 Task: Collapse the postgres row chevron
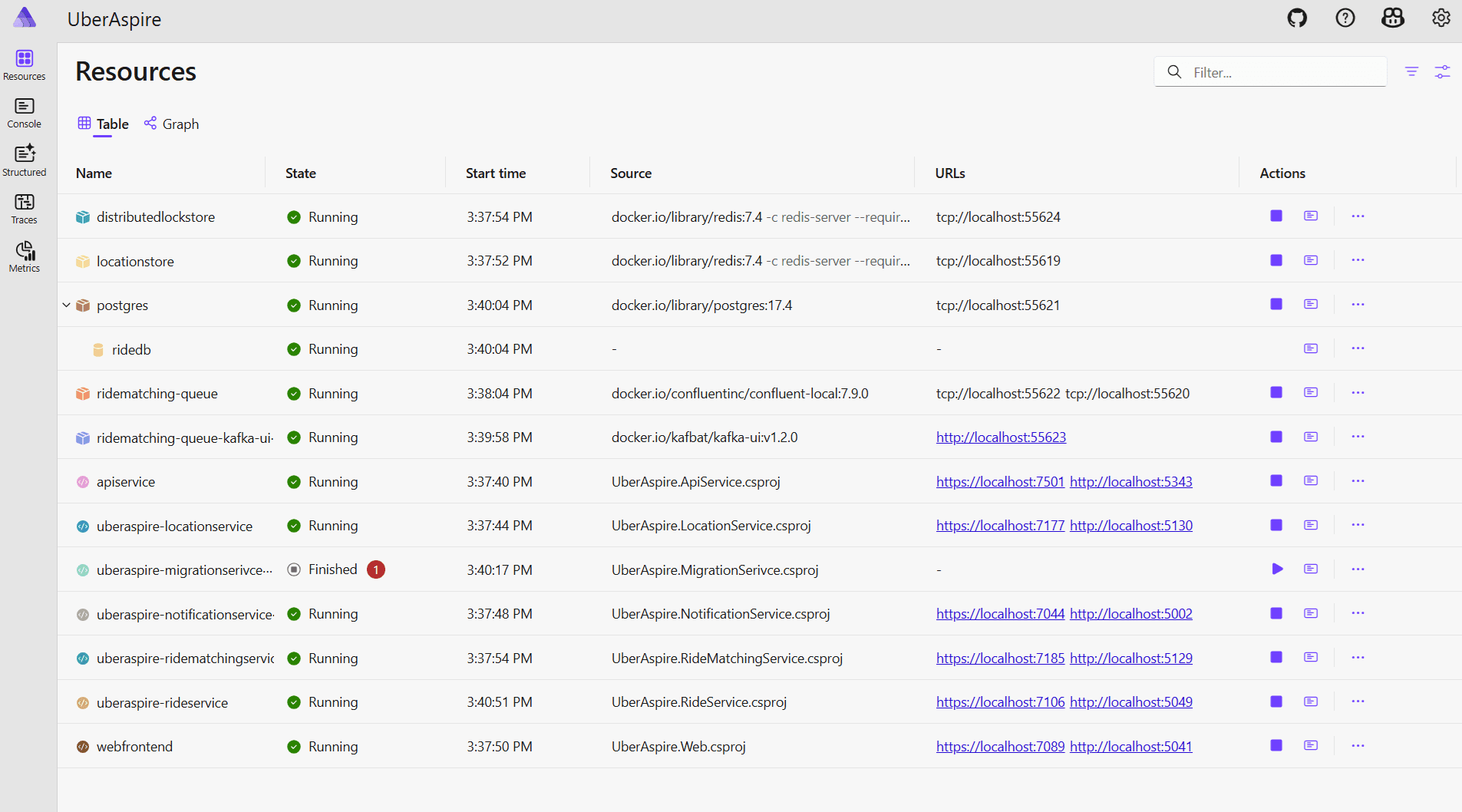tap(67, 305)
